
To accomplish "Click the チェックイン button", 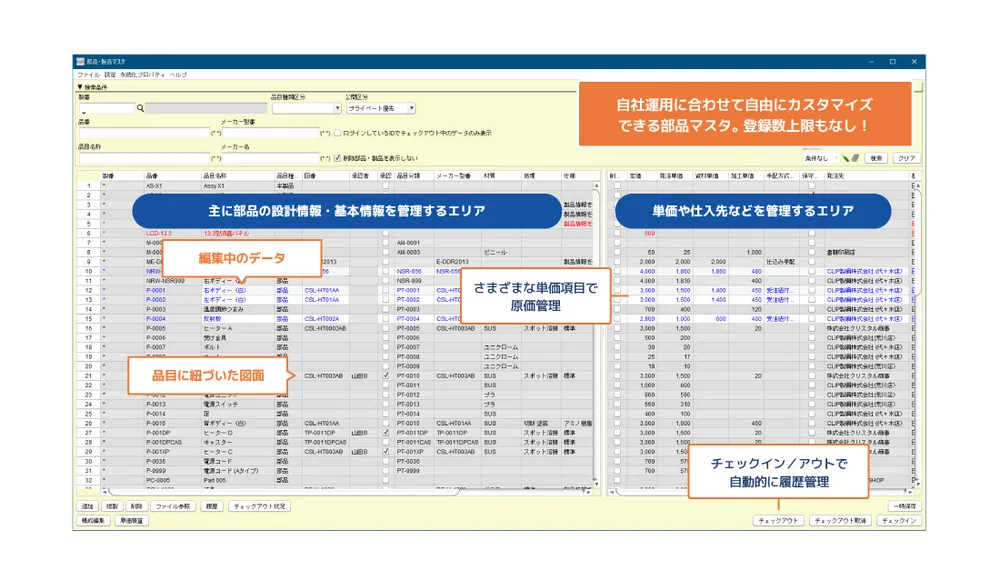I will point(899,521).
